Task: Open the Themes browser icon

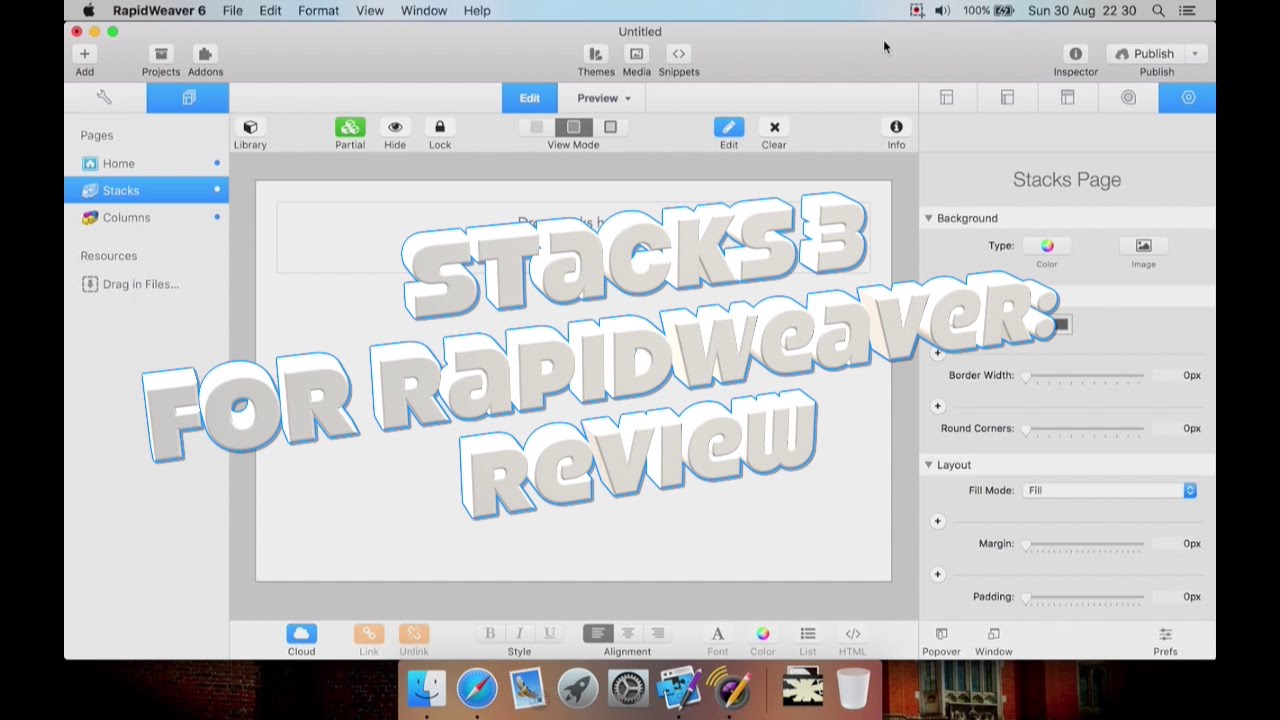Action: 596,54
